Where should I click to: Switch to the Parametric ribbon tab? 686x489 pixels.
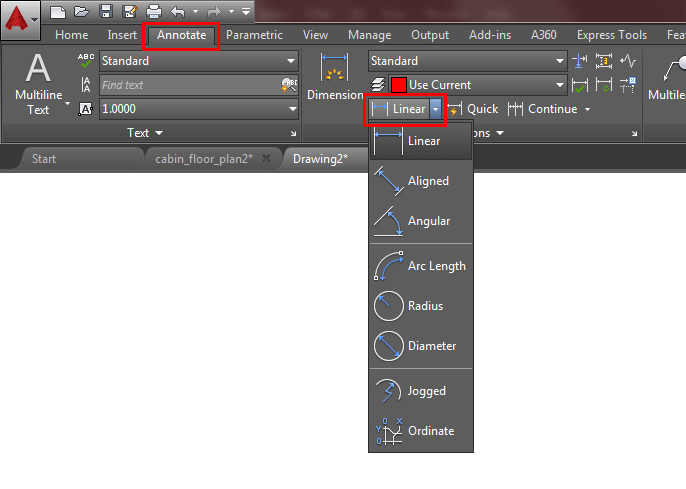(x=254, y=35)
